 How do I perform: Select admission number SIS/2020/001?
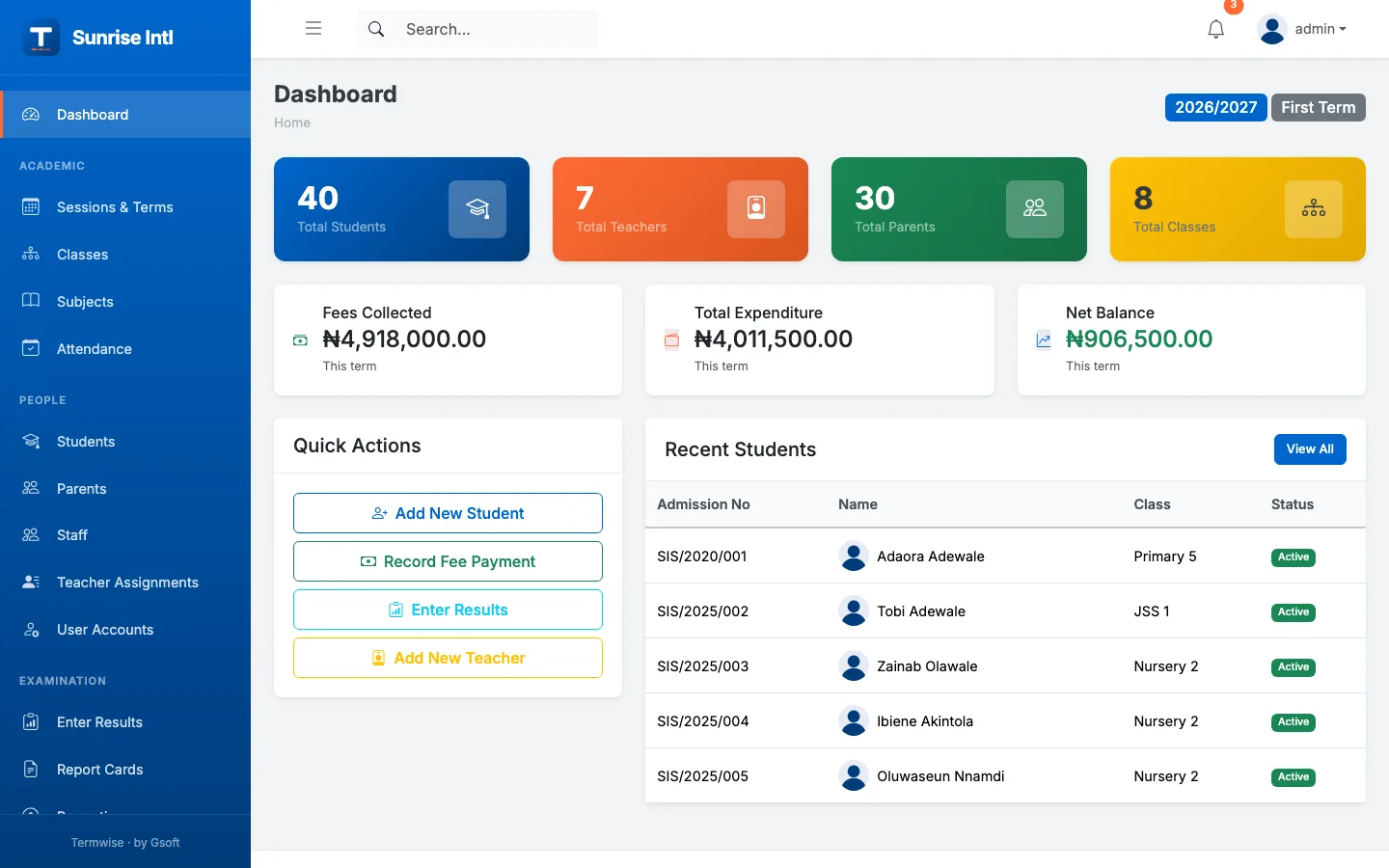(x=702, y=556)
